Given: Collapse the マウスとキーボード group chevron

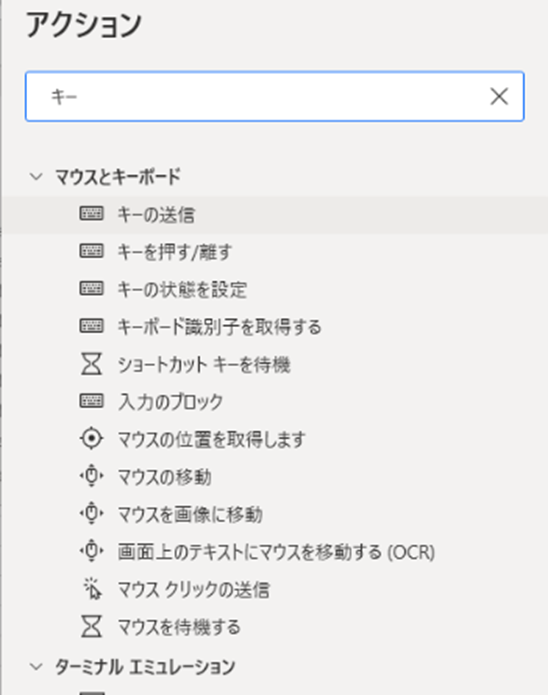Looking at the screenshot, I should tap(36, 176).
